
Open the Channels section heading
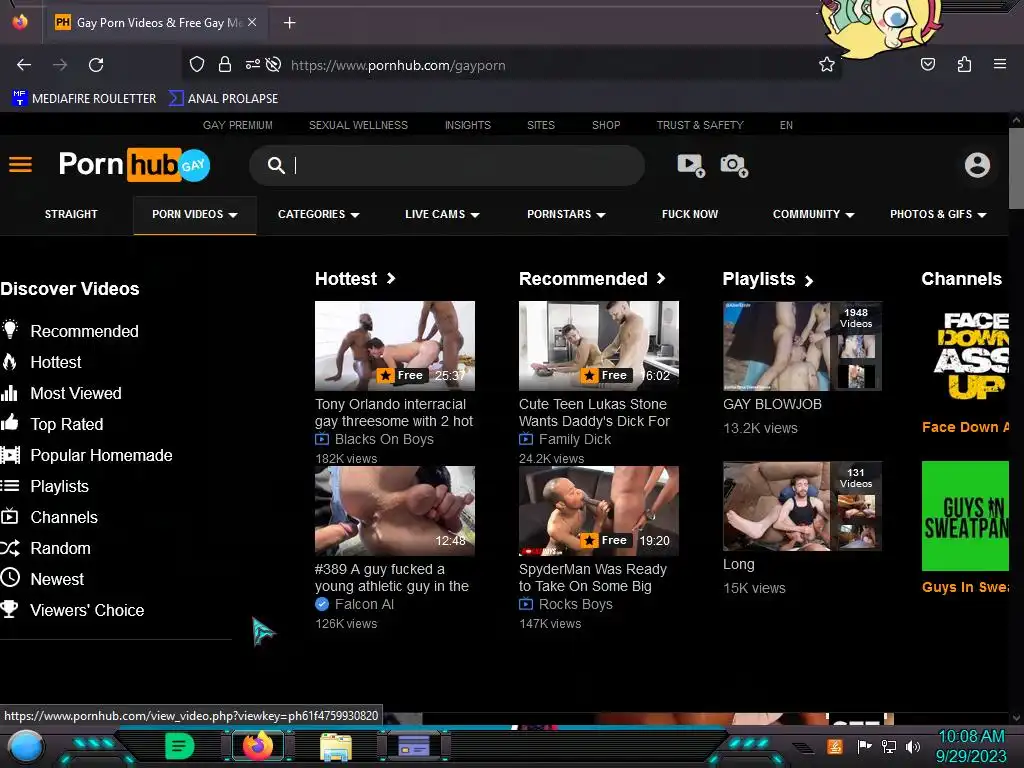(x=961, y=279)
